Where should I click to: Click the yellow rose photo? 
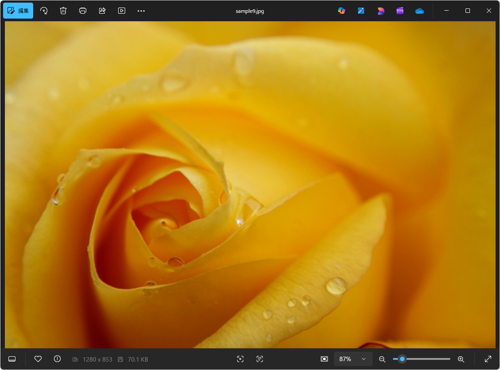pyautogui.click(x=250, y=185)
